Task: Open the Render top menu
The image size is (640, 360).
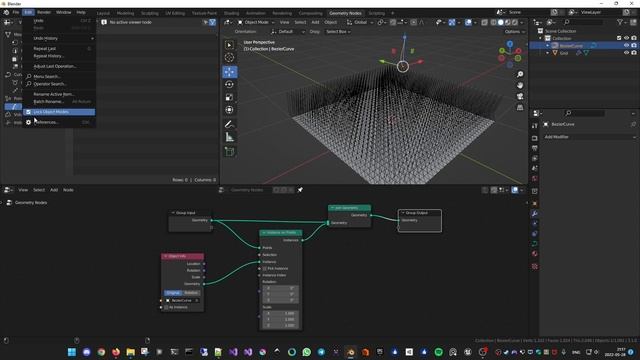Action: [44, 12]
